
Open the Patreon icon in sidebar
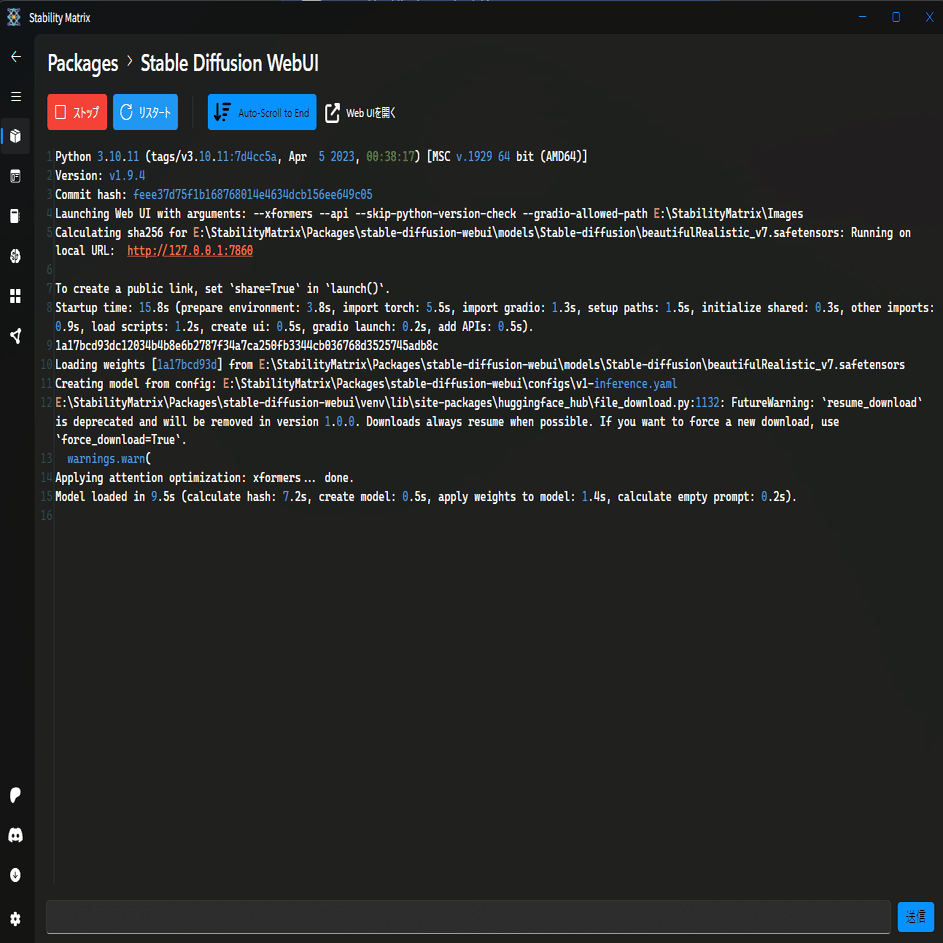pos(16,795)
